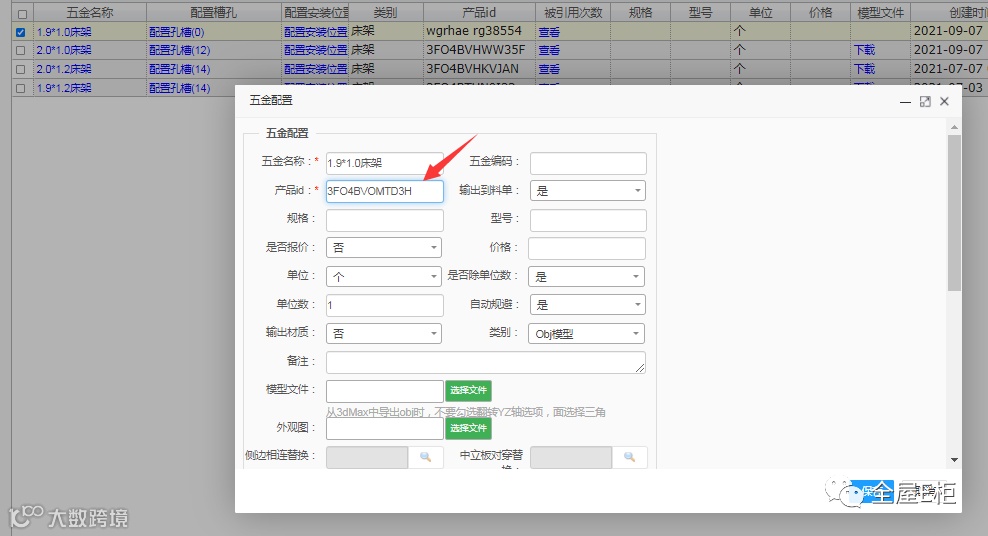Toggle the select-all checkbox in table header
Screen dimensions: 988x536
coord(22,13)
